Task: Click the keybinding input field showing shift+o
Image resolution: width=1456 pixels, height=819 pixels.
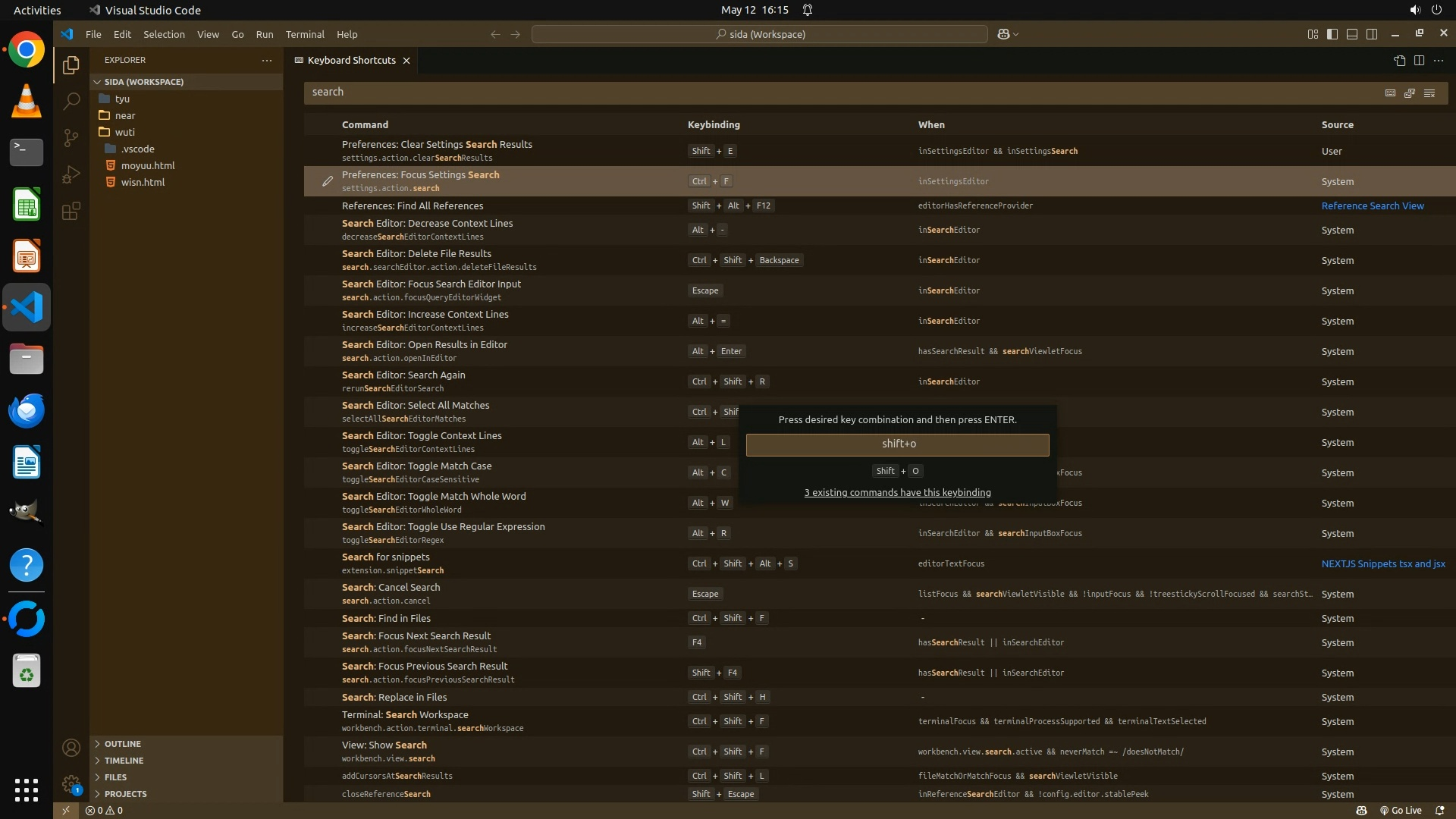Action: click(x=897, y=444)
